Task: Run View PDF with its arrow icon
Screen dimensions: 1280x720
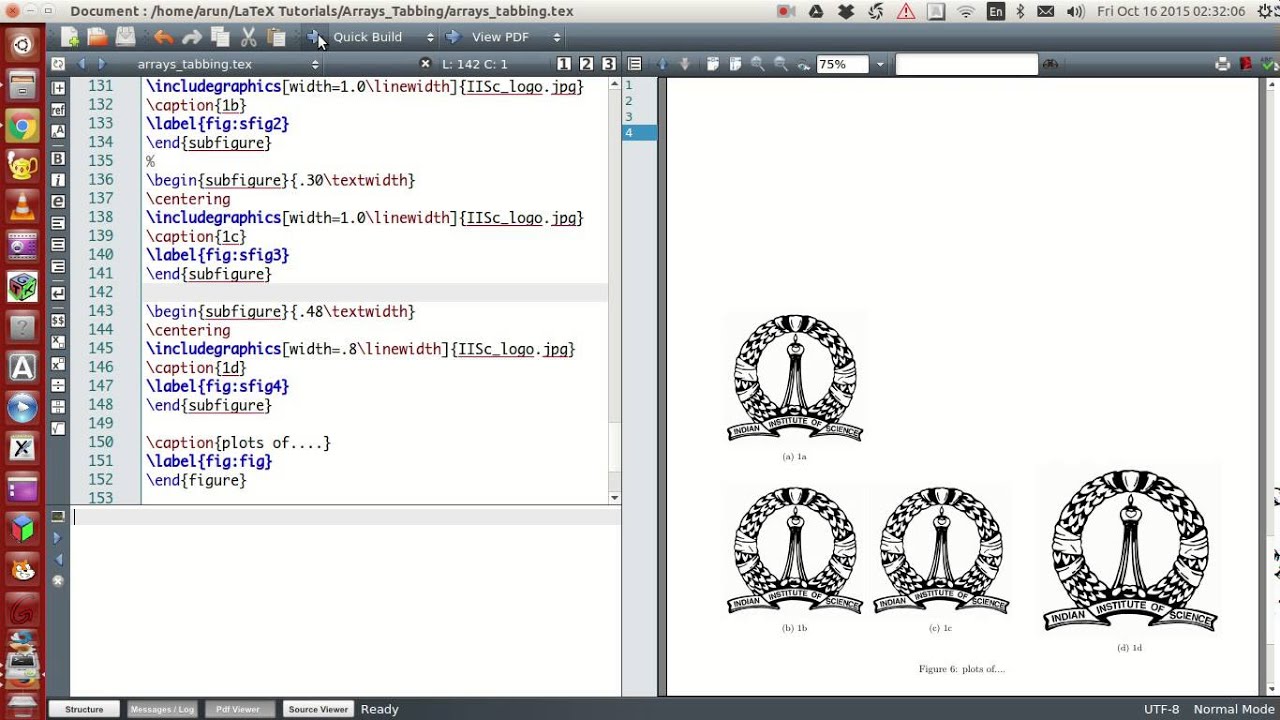Action: [x=453, y=37]
